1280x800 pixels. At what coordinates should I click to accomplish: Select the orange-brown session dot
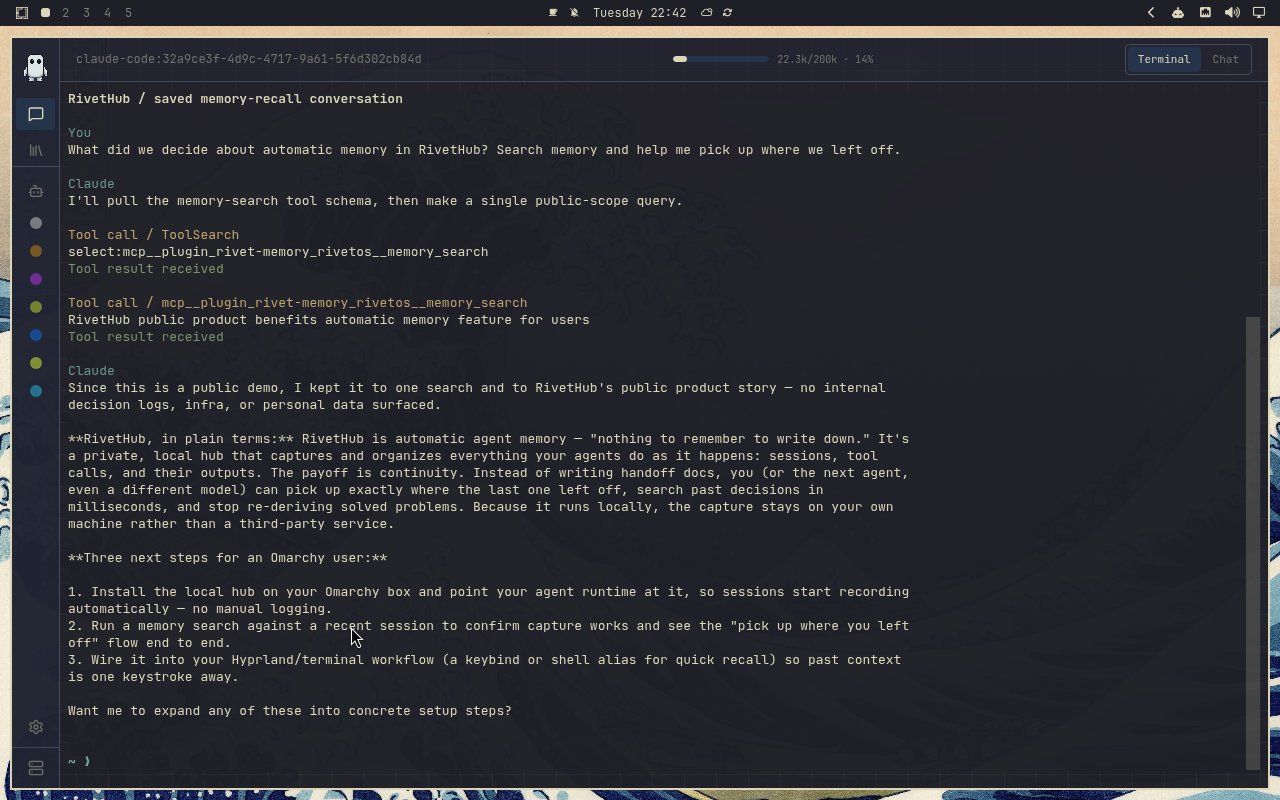coord(36,251)
